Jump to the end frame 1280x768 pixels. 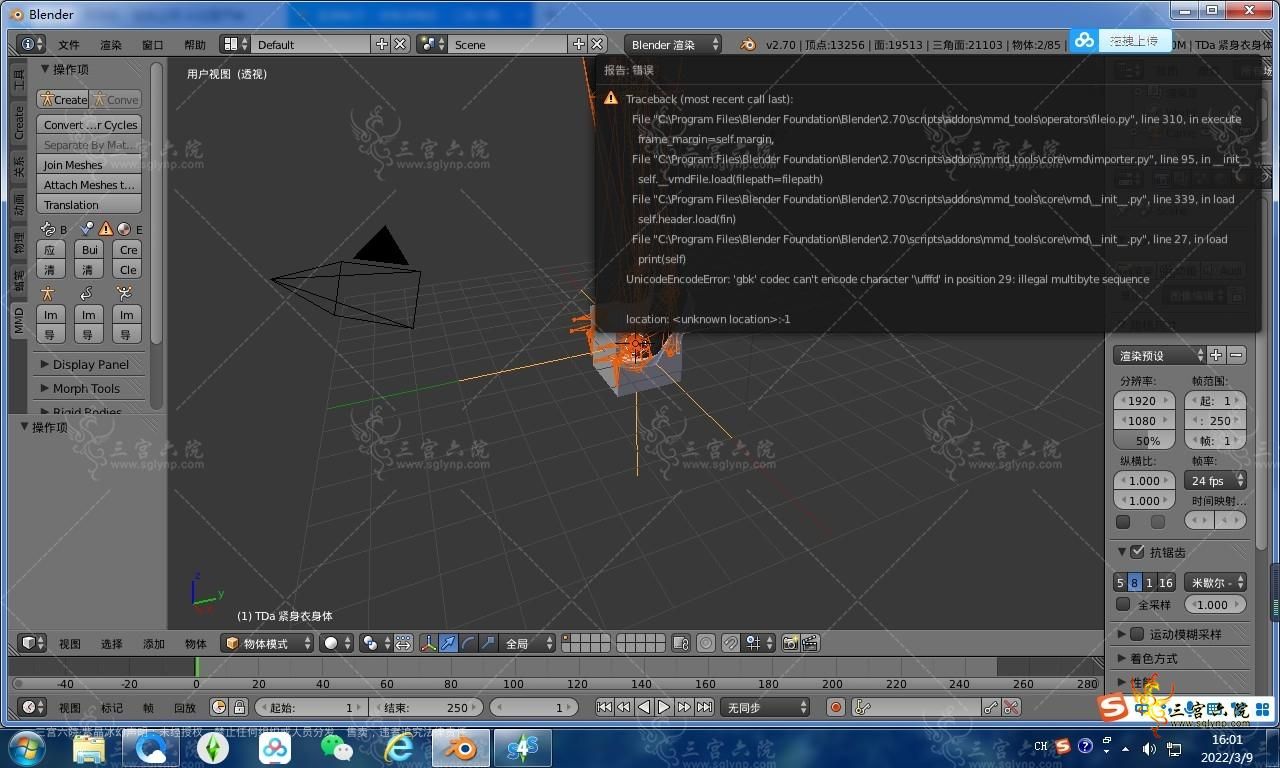point(704,707)
